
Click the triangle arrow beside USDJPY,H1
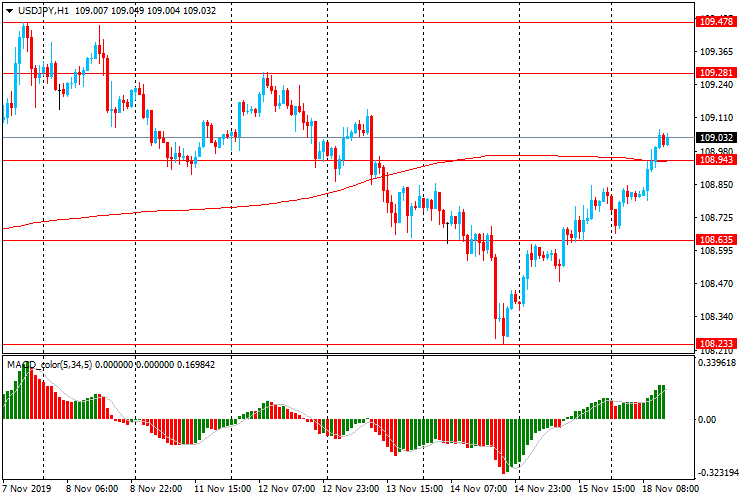7,9
